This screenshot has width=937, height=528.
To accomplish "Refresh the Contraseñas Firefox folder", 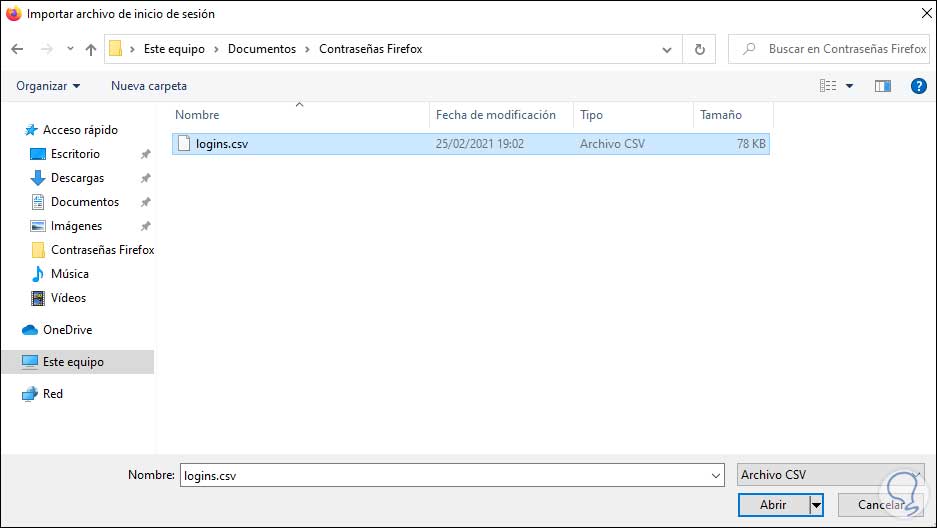I will pyautogui.click(x=699, y=49).
